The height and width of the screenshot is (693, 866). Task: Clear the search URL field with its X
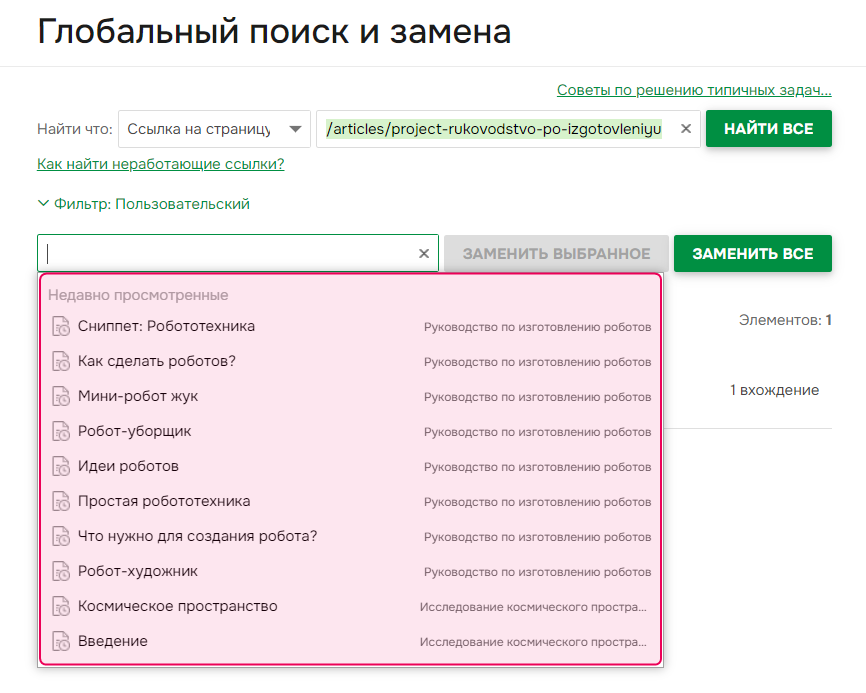pyautogui.click(x=685, y=128)
